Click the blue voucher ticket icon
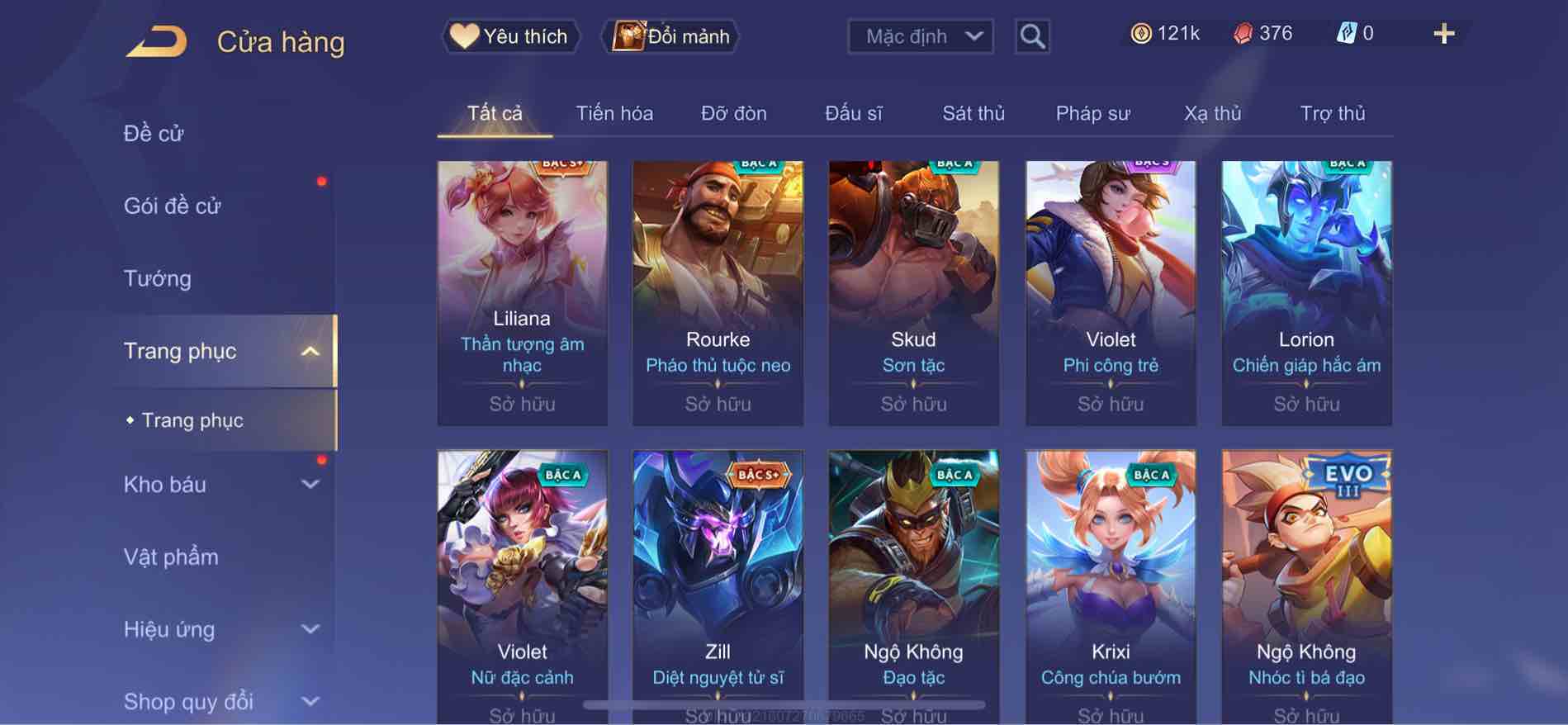Screen dimensions: 1568x725 coord(1346,33)
